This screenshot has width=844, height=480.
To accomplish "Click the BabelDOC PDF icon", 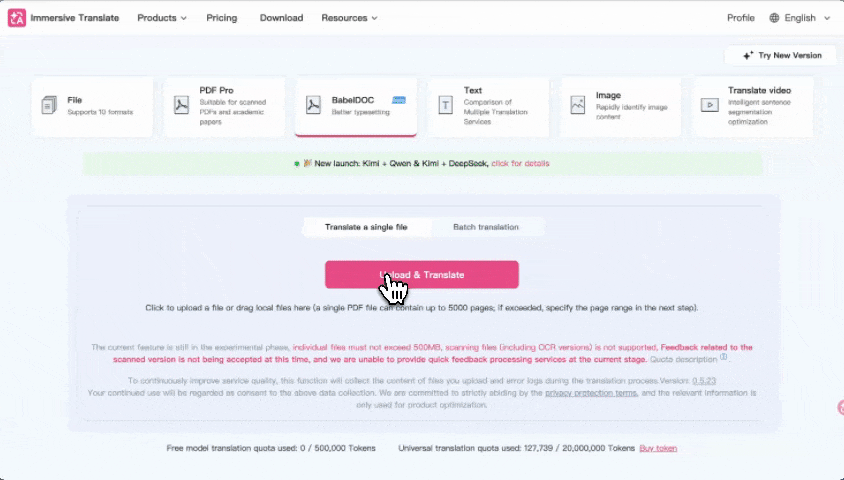I will click(x=313, y=105).
